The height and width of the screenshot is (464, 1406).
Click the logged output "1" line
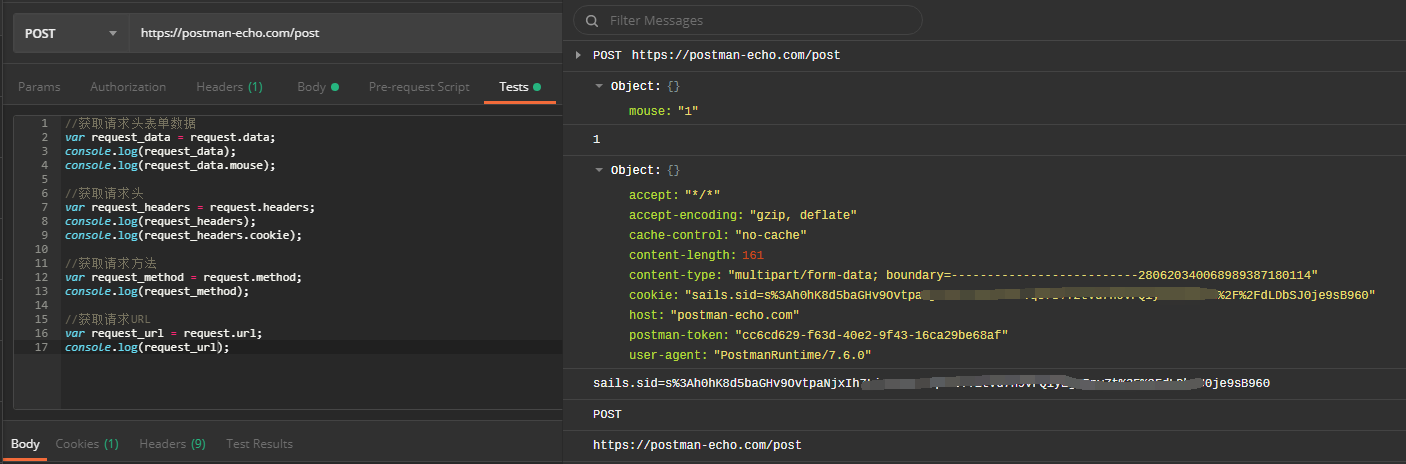(x=597, y=139)
